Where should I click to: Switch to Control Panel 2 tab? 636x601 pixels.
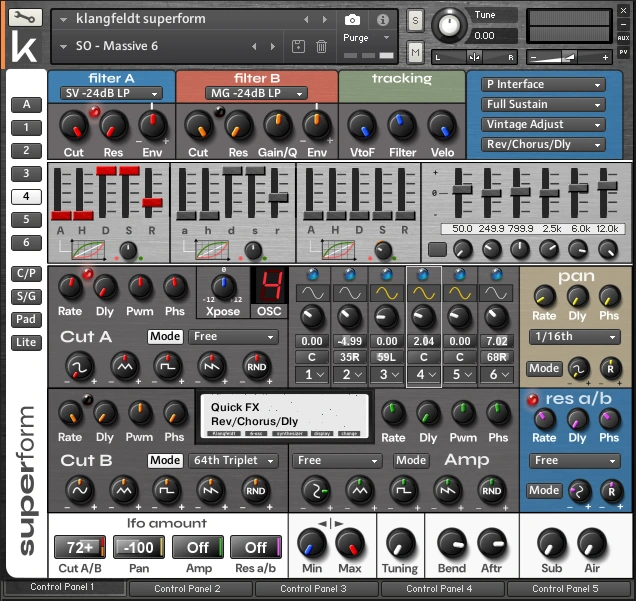click(188, 589)
